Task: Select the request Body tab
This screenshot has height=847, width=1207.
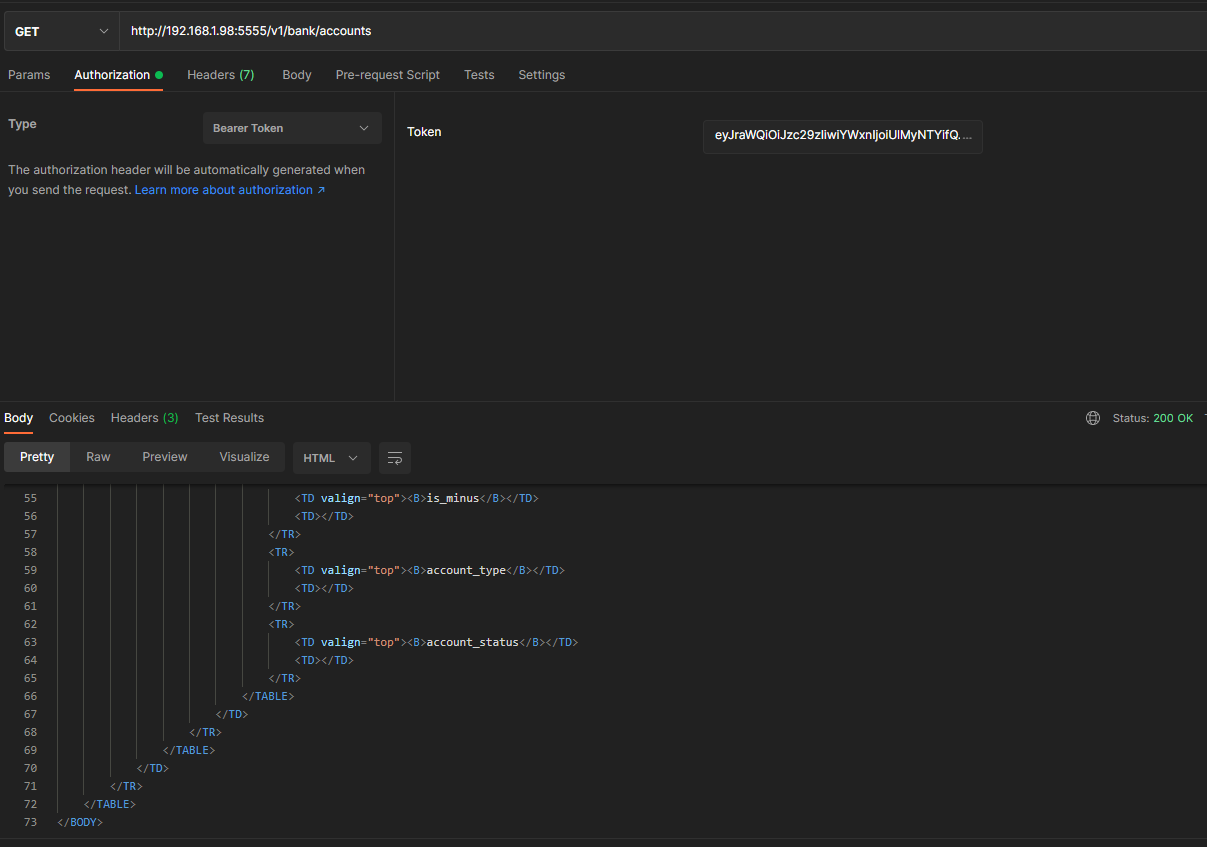Action: click(x=297, y=75)
